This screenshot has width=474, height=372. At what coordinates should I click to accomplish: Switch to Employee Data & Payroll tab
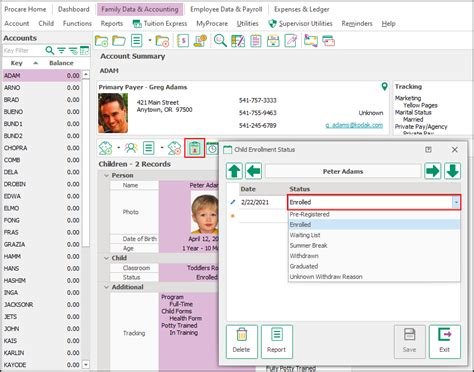click(x=226, y=9)
